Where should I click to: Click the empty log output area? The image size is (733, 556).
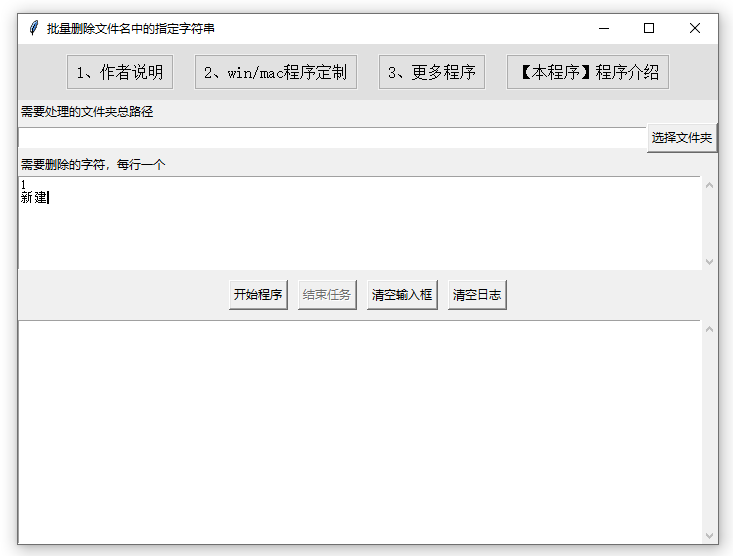click(359, 432)
